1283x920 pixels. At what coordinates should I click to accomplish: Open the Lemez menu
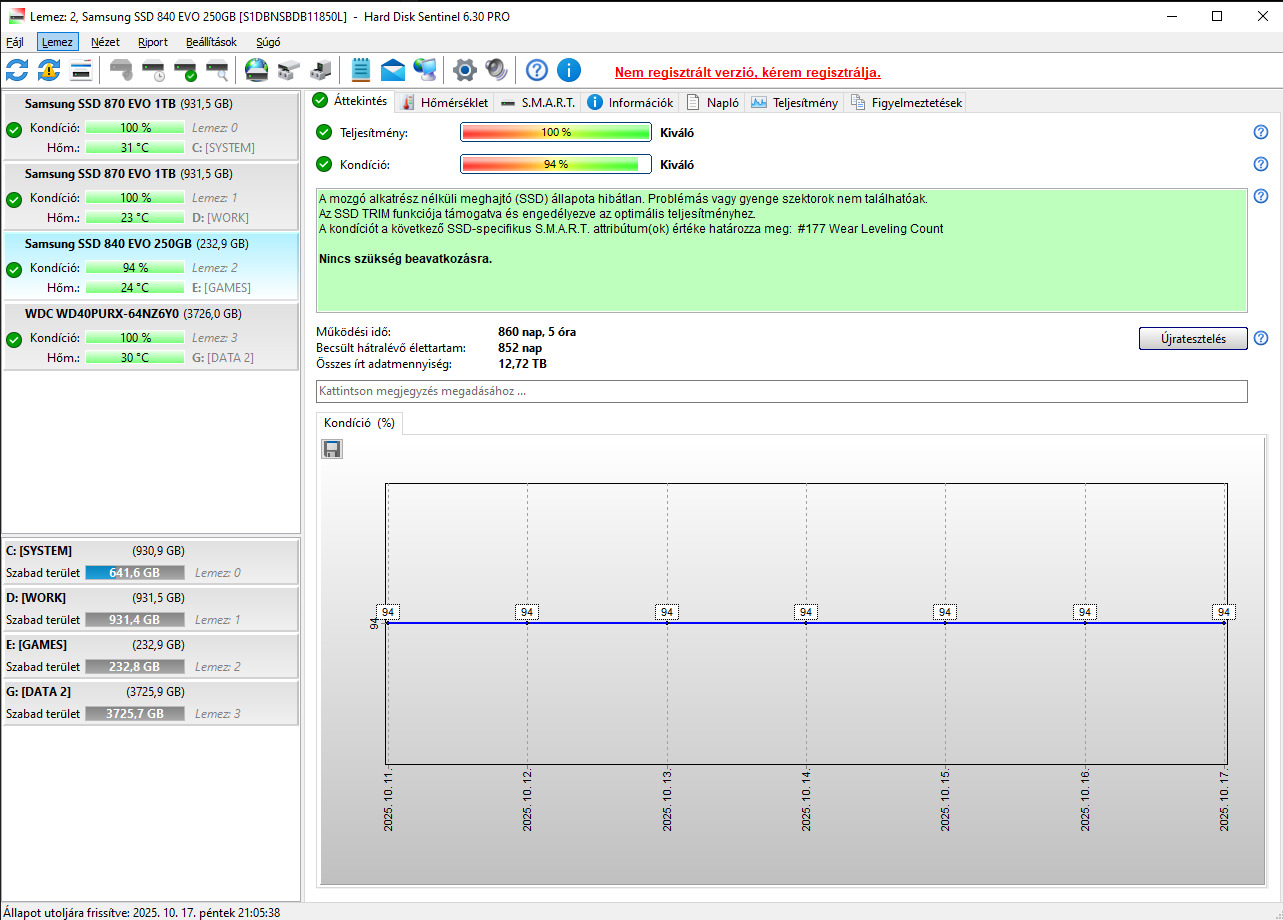click(x=57, y=42)
